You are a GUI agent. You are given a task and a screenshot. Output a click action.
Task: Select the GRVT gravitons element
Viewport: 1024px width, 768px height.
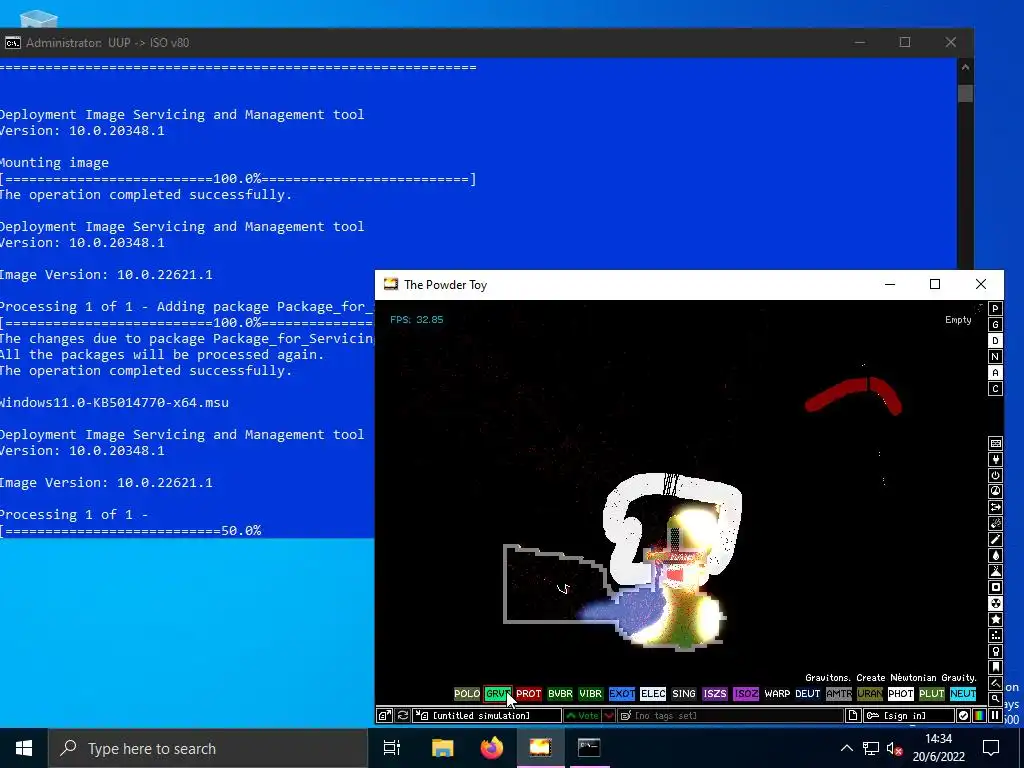[498, 694]
